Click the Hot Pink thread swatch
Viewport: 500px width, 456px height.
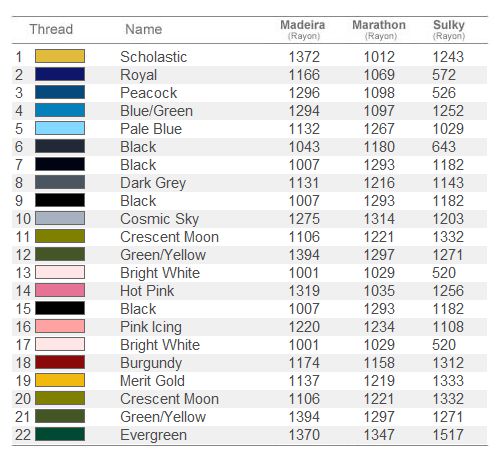click(x=60, y=290)
